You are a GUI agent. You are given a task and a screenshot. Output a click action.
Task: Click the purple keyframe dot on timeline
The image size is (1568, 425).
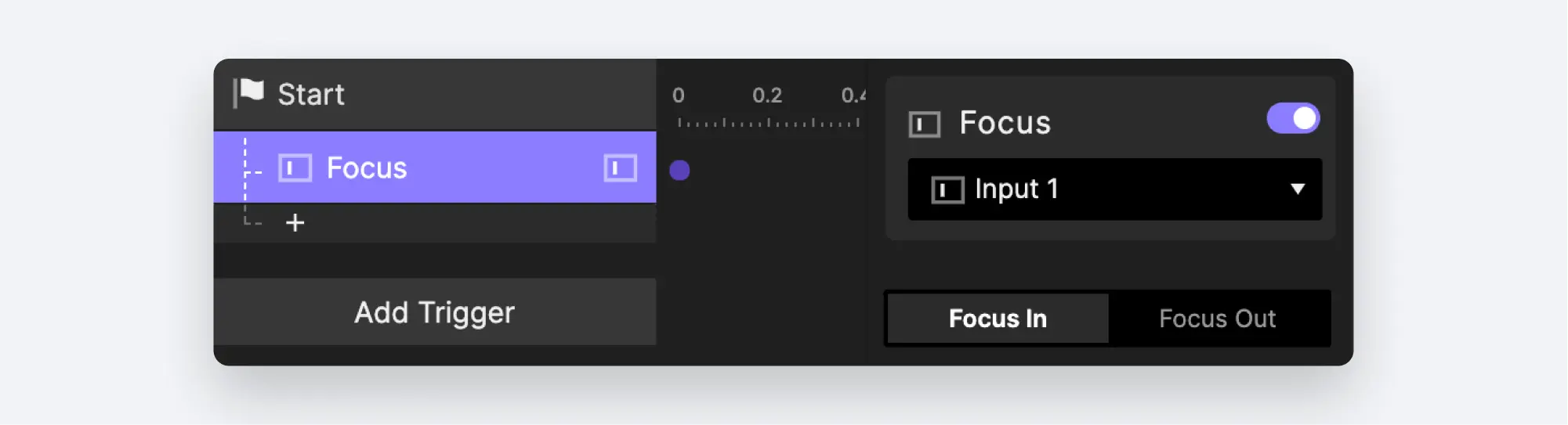(679, 170)
